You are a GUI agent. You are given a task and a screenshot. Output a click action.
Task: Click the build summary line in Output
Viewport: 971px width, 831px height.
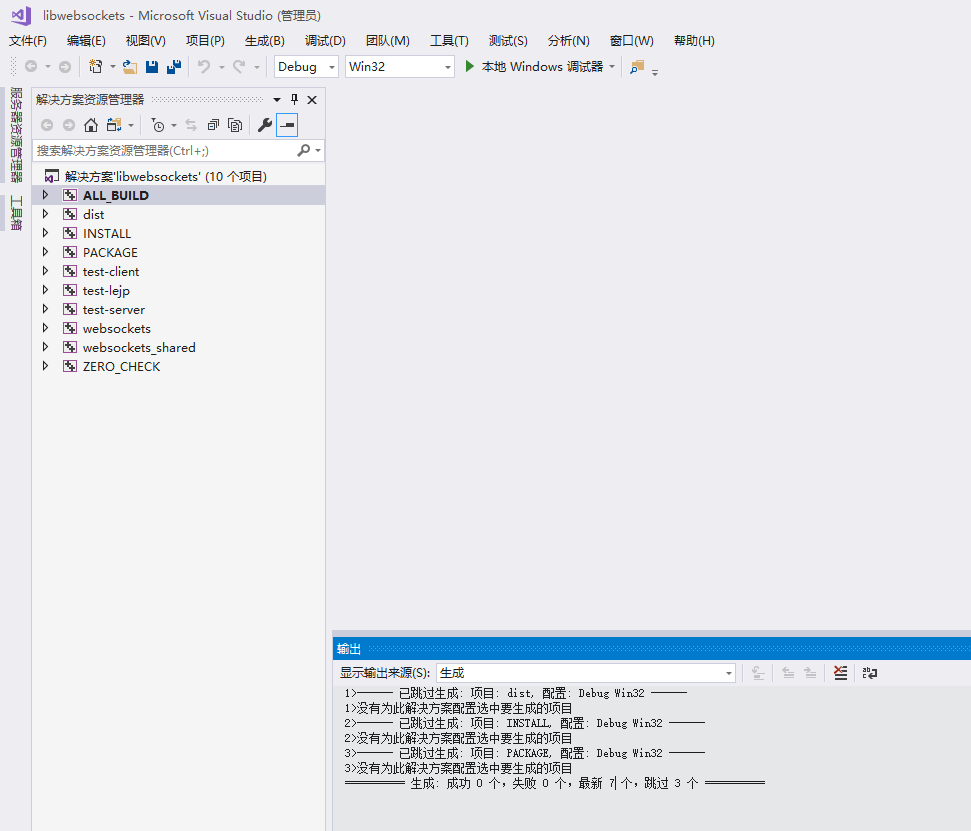(x=555, y=783)
